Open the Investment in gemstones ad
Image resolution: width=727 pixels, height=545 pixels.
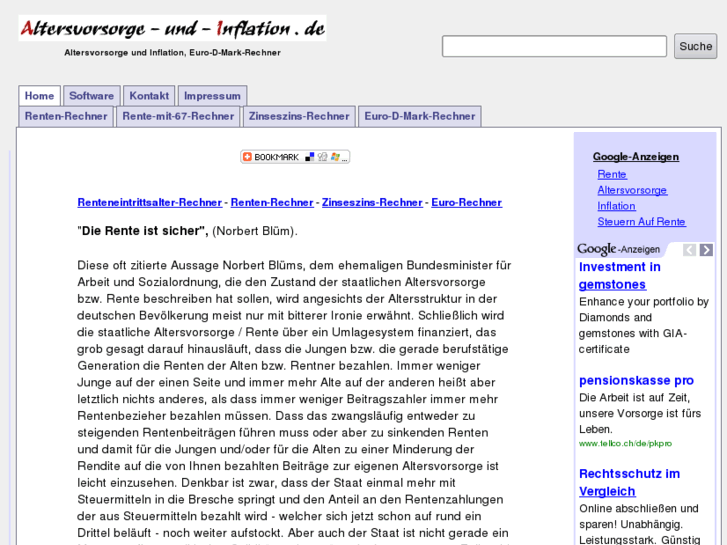click(619, 276)
